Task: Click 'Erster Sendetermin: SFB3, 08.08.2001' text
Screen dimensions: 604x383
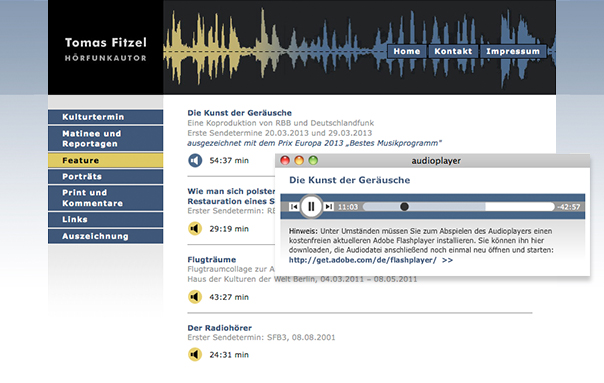Action: tap(261, 338)
